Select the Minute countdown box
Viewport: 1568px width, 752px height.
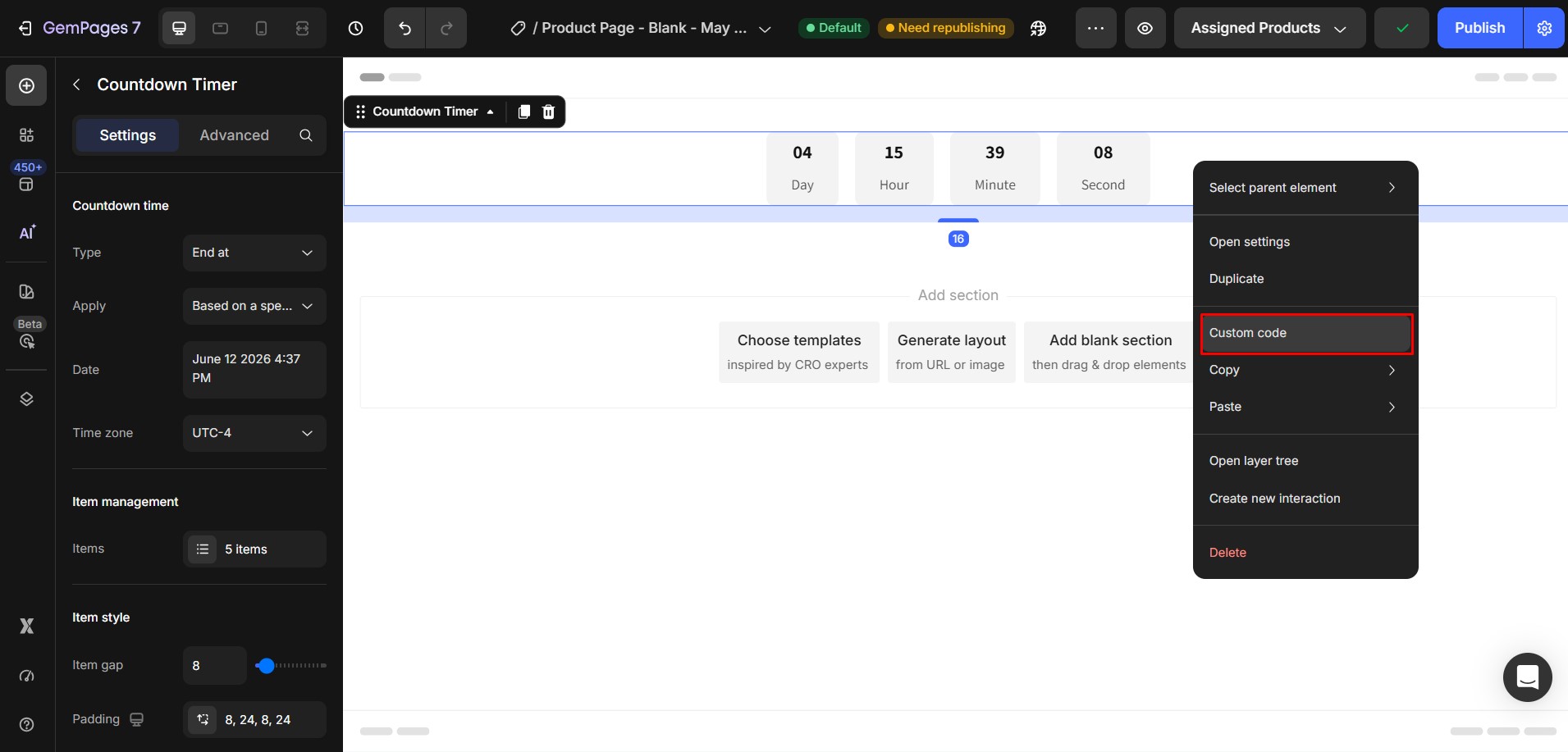994,168
